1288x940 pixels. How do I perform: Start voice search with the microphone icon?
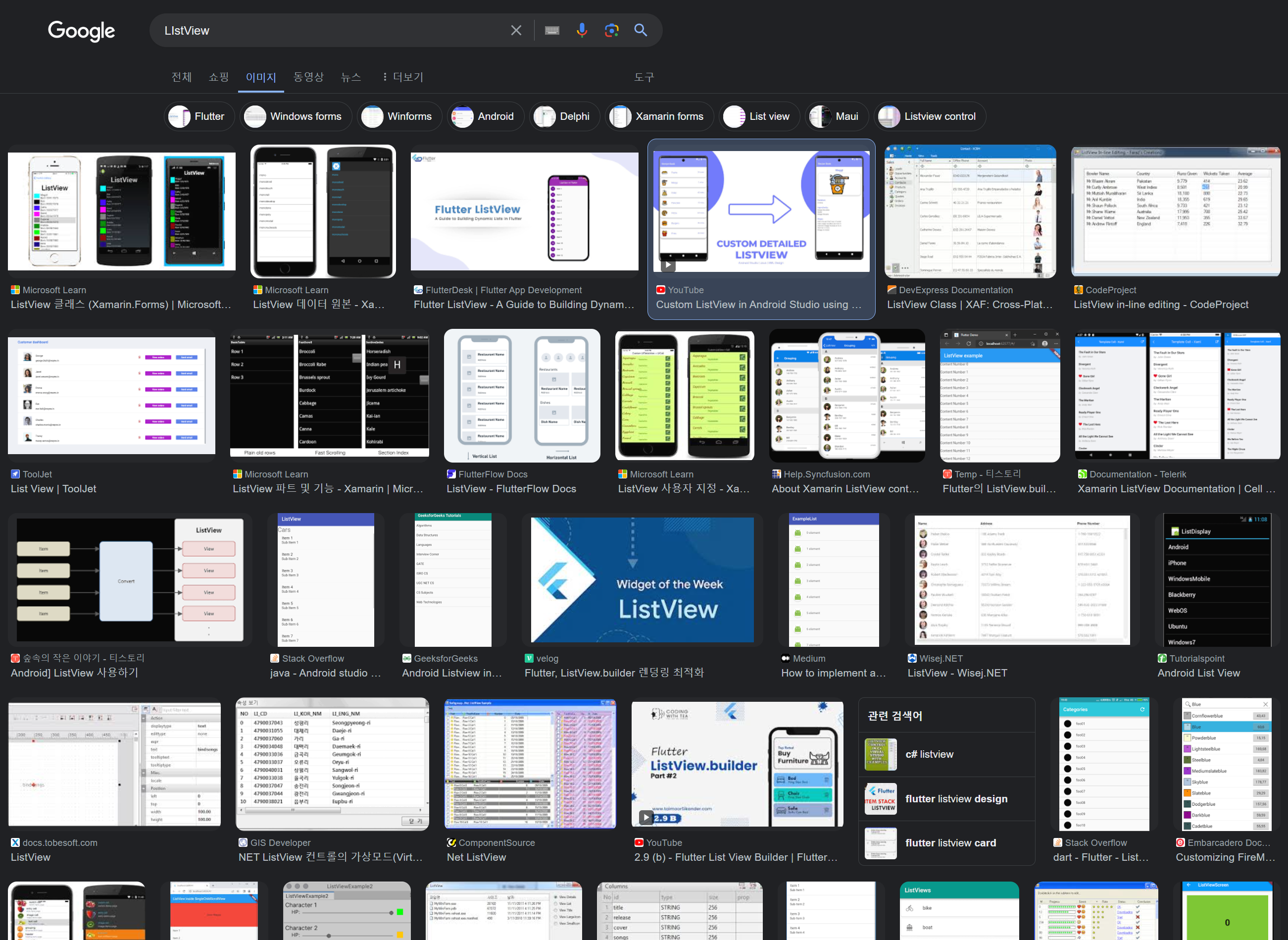click(581, 30)
